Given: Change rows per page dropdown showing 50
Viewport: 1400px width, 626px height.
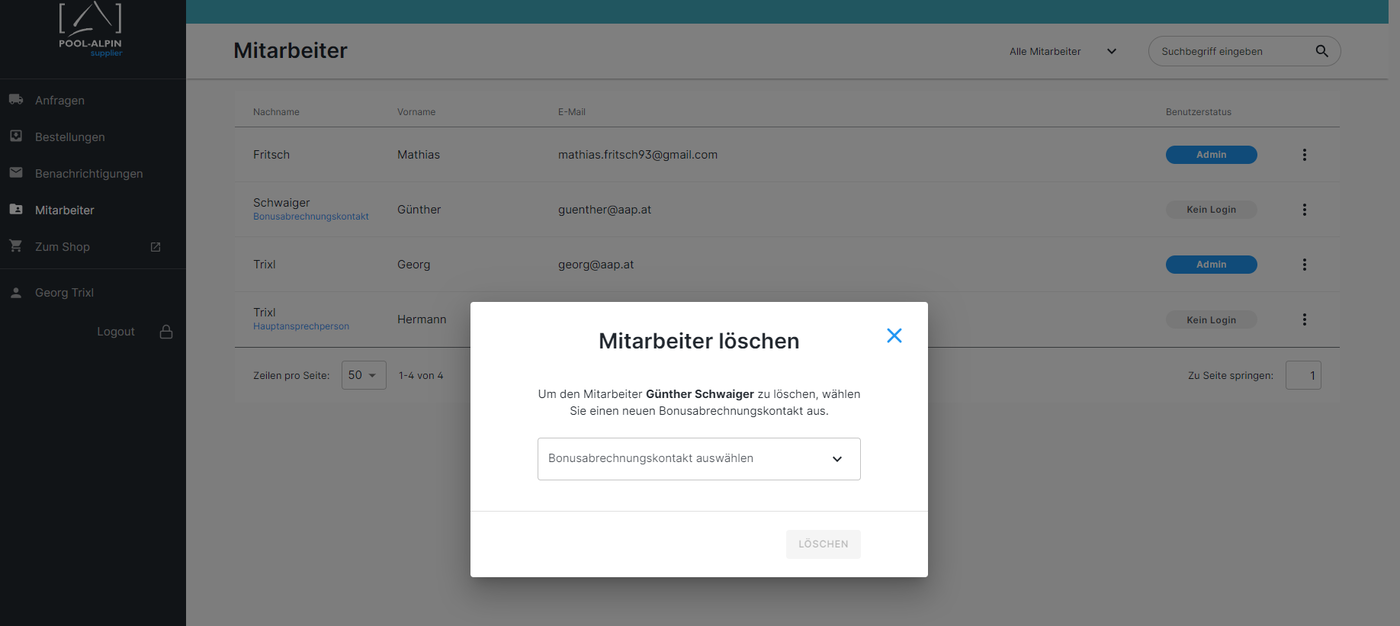Looking at the screenshot, I should [x=363, y=375].
